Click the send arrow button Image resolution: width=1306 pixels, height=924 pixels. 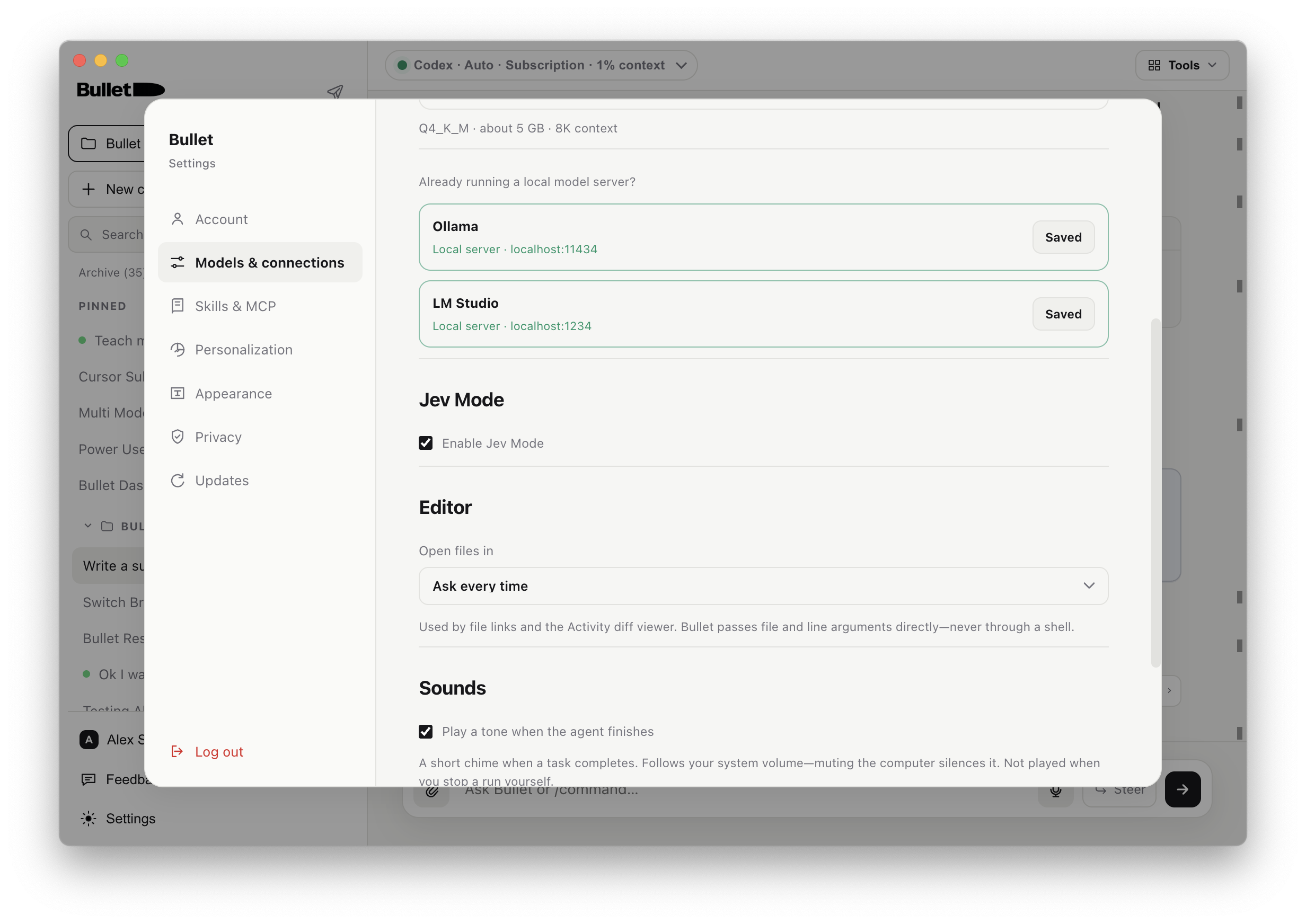click(1182, 789)
